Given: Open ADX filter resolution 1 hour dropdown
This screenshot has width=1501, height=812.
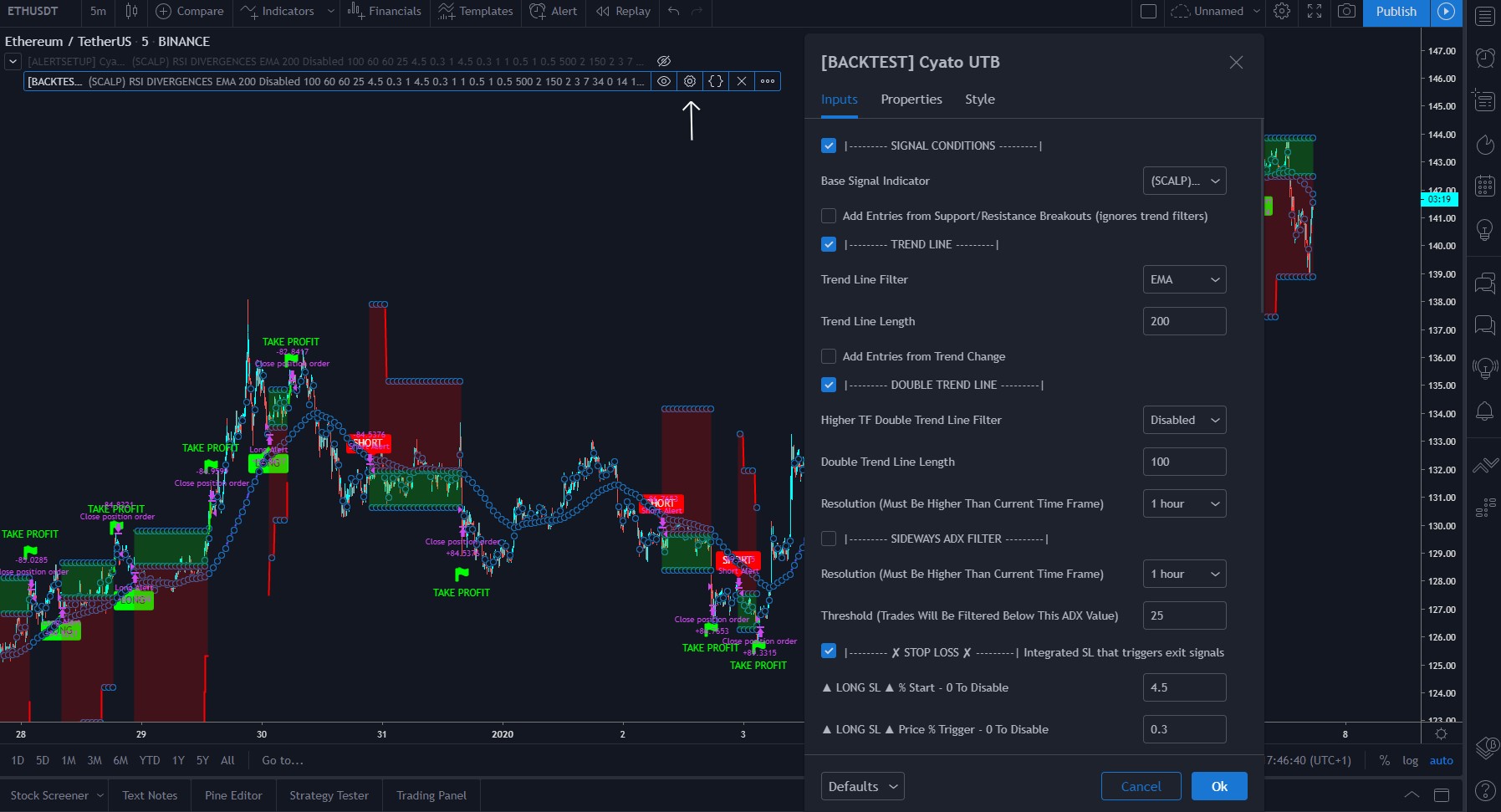Looking at the screenshot, I should 1184,574.
